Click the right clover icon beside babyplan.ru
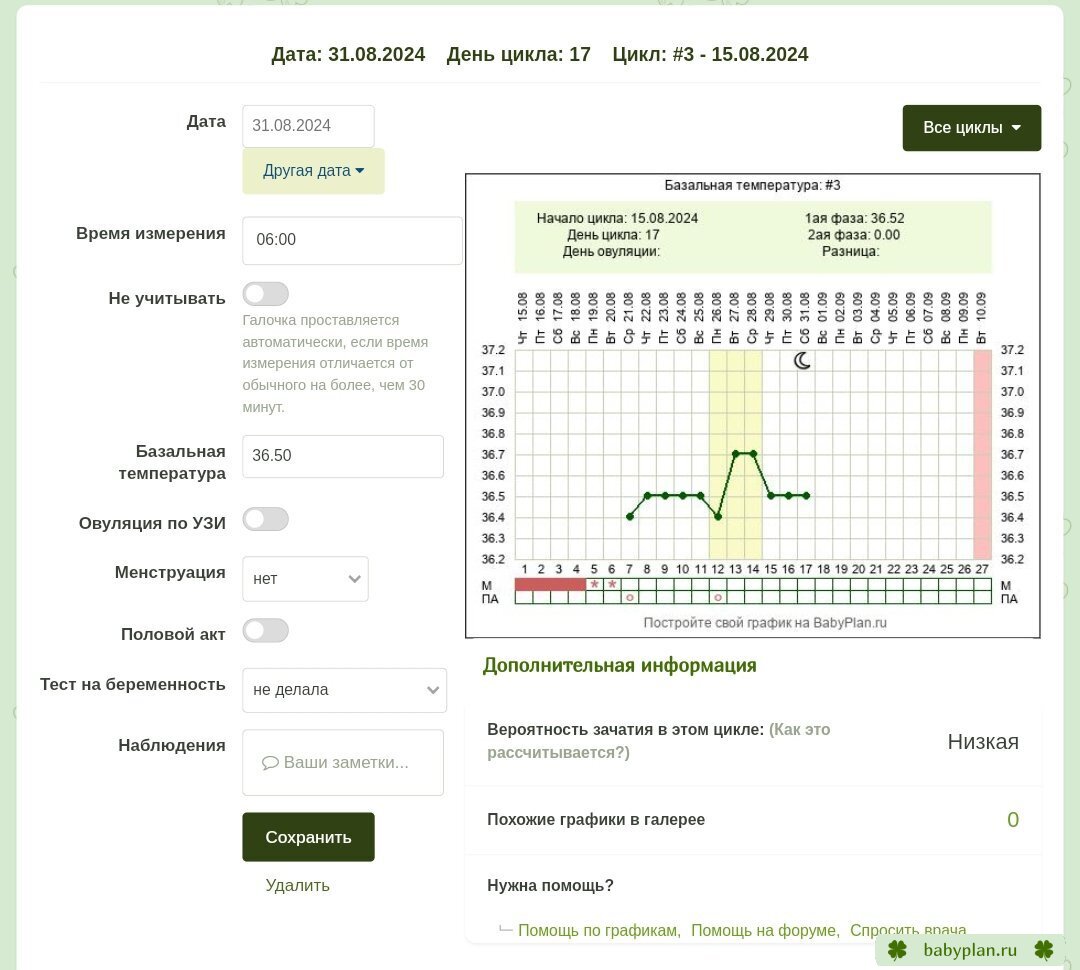Image resolution: width=1080 pixels, height=970 pixels. click(x=1044, y=950)
